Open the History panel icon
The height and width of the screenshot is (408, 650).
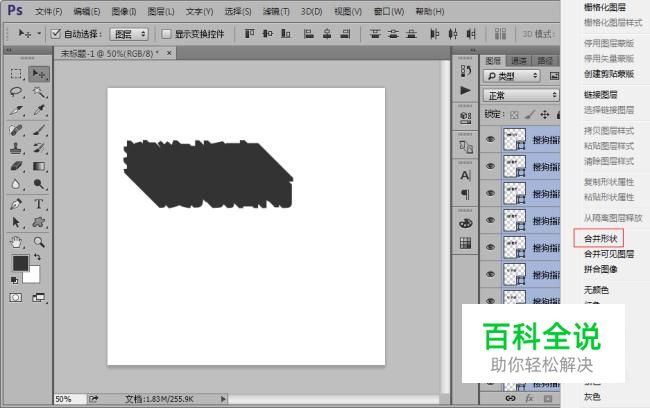coord(466,71)
